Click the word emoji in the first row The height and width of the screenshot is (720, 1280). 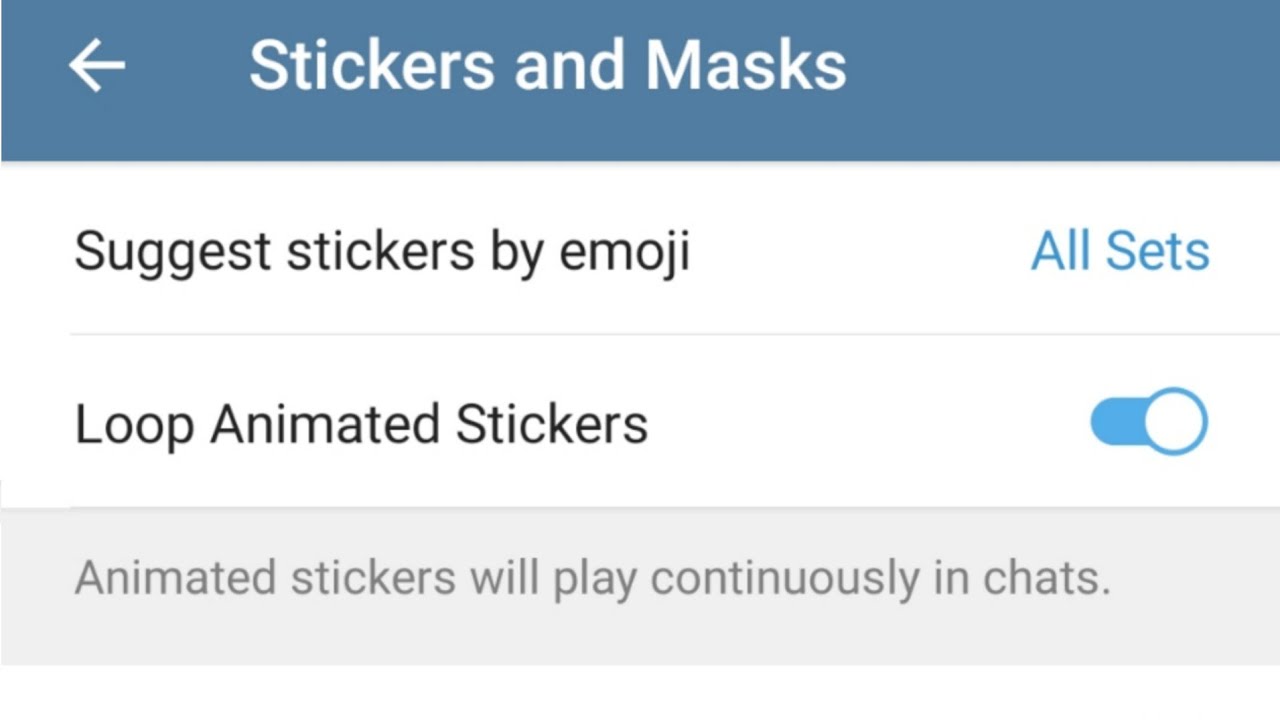pos(624,252)
